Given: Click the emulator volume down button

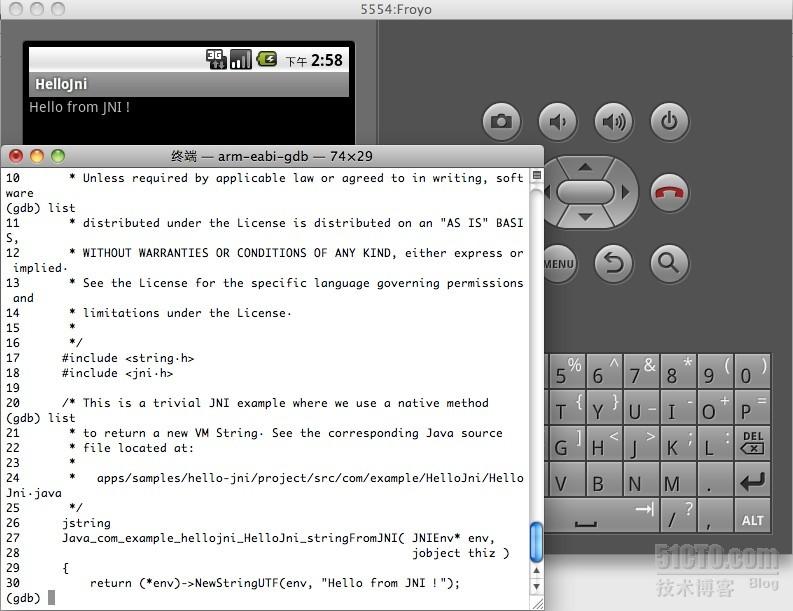Looking at the screenshot, I should [x=557, y=121].
